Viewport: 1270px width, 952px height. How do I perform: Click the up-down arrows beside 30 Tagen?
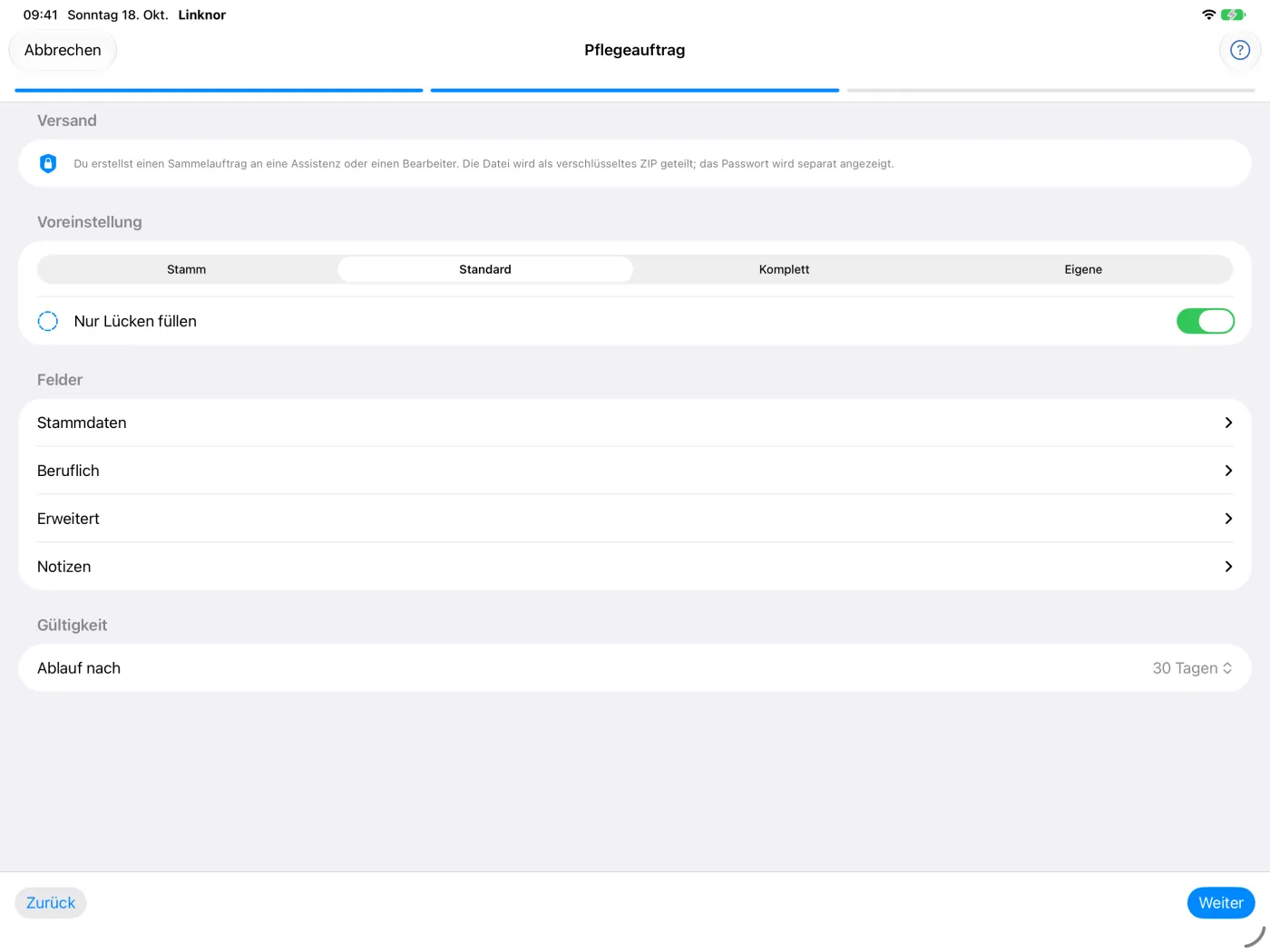[x=1227, y=668]
